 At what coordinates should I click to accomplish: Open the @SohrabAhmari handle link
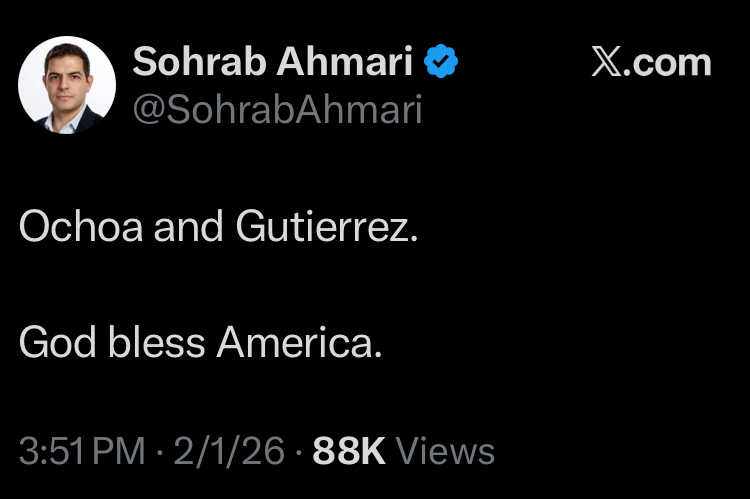pyautogui.click(x=277, y=109)
